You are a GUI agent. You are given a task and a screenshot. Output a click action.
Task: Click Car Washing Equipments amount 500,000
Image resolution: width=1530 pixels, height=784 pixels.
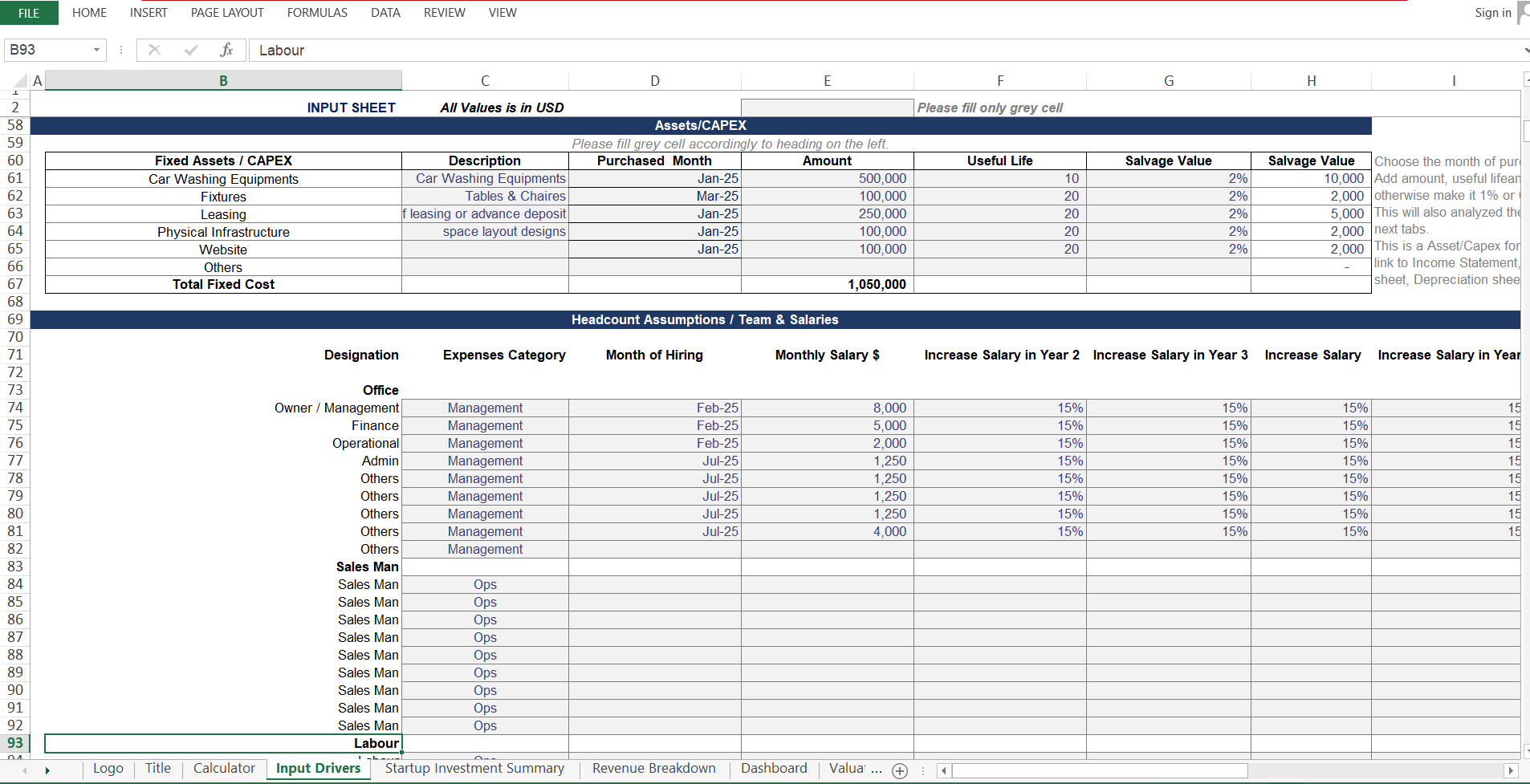click(x=827, y=178)
